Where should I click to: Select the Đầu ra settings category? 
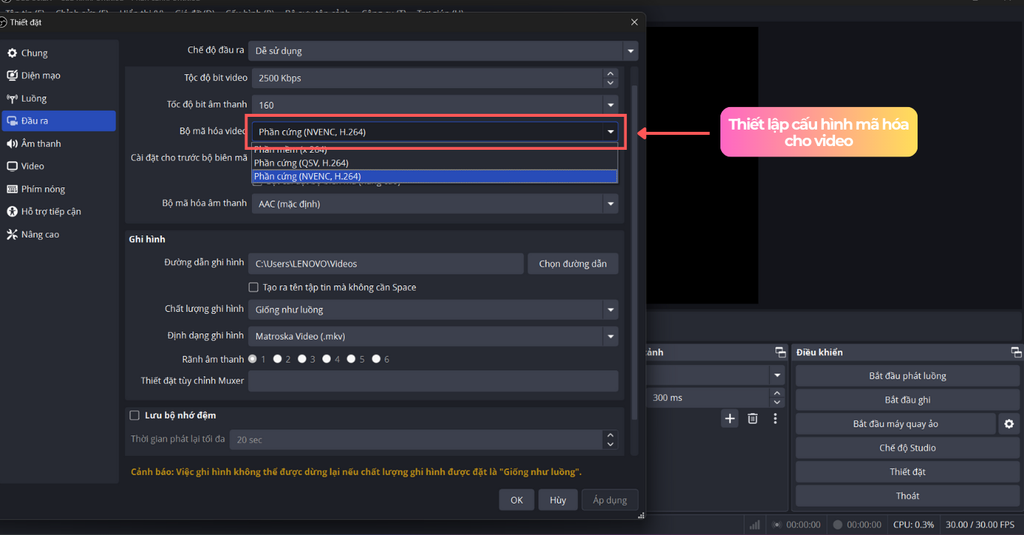(x=58, y=121)
